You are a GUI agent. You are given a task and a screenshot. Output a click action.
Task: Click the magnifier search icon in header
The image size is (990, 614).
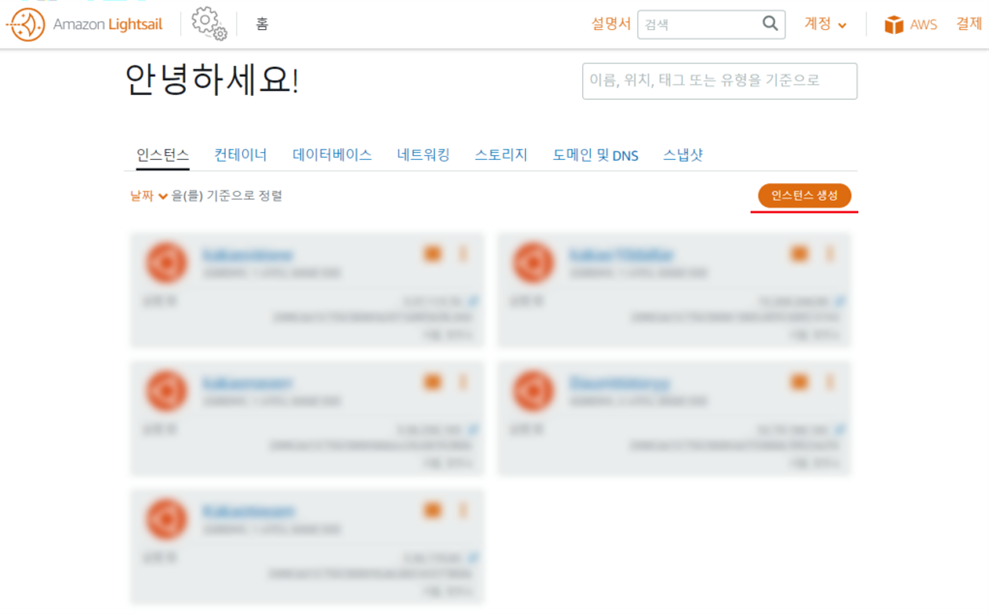tap(770, 24)
